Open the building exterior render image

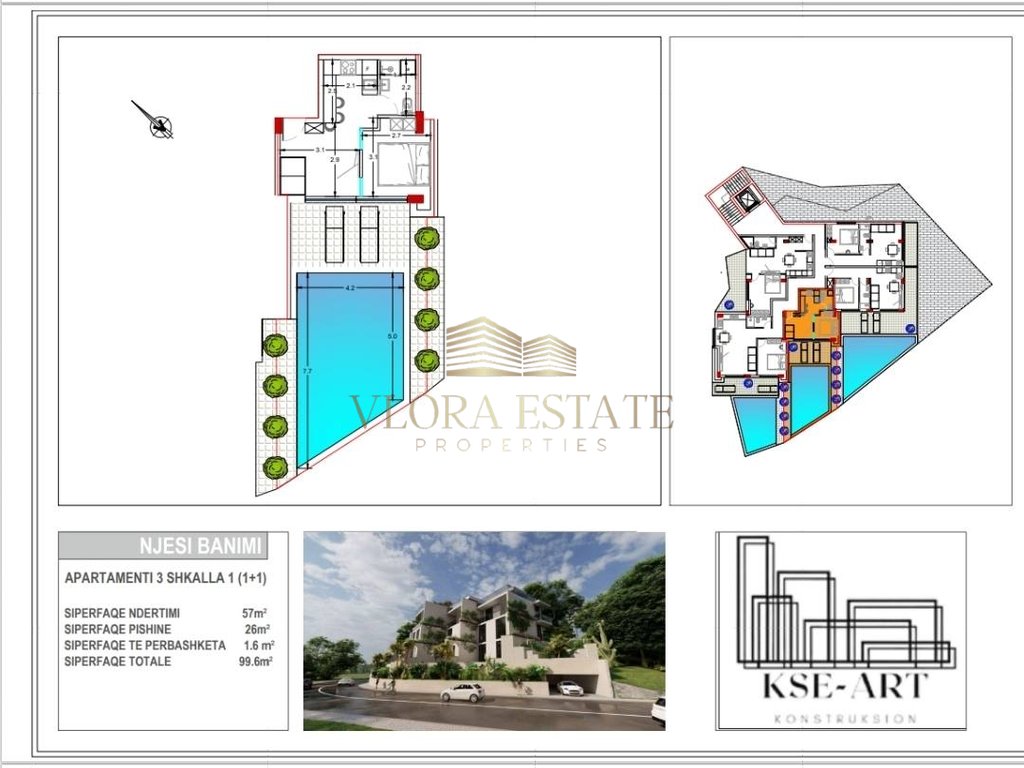click(483, 629)
